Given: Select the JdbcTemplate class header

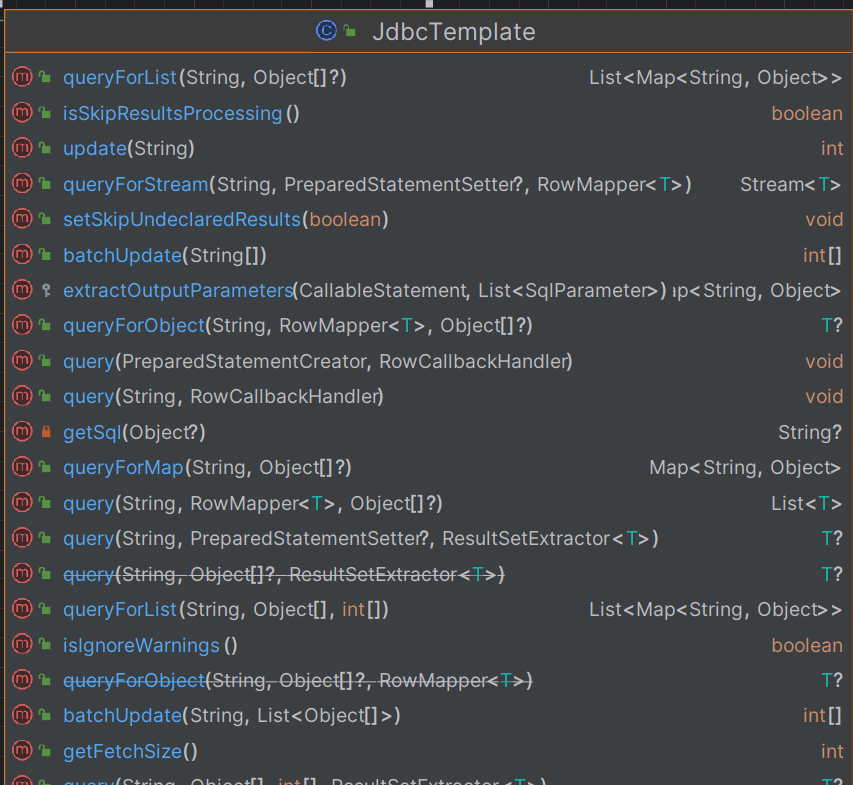Looking at the screenshot, I should [453, 32].
